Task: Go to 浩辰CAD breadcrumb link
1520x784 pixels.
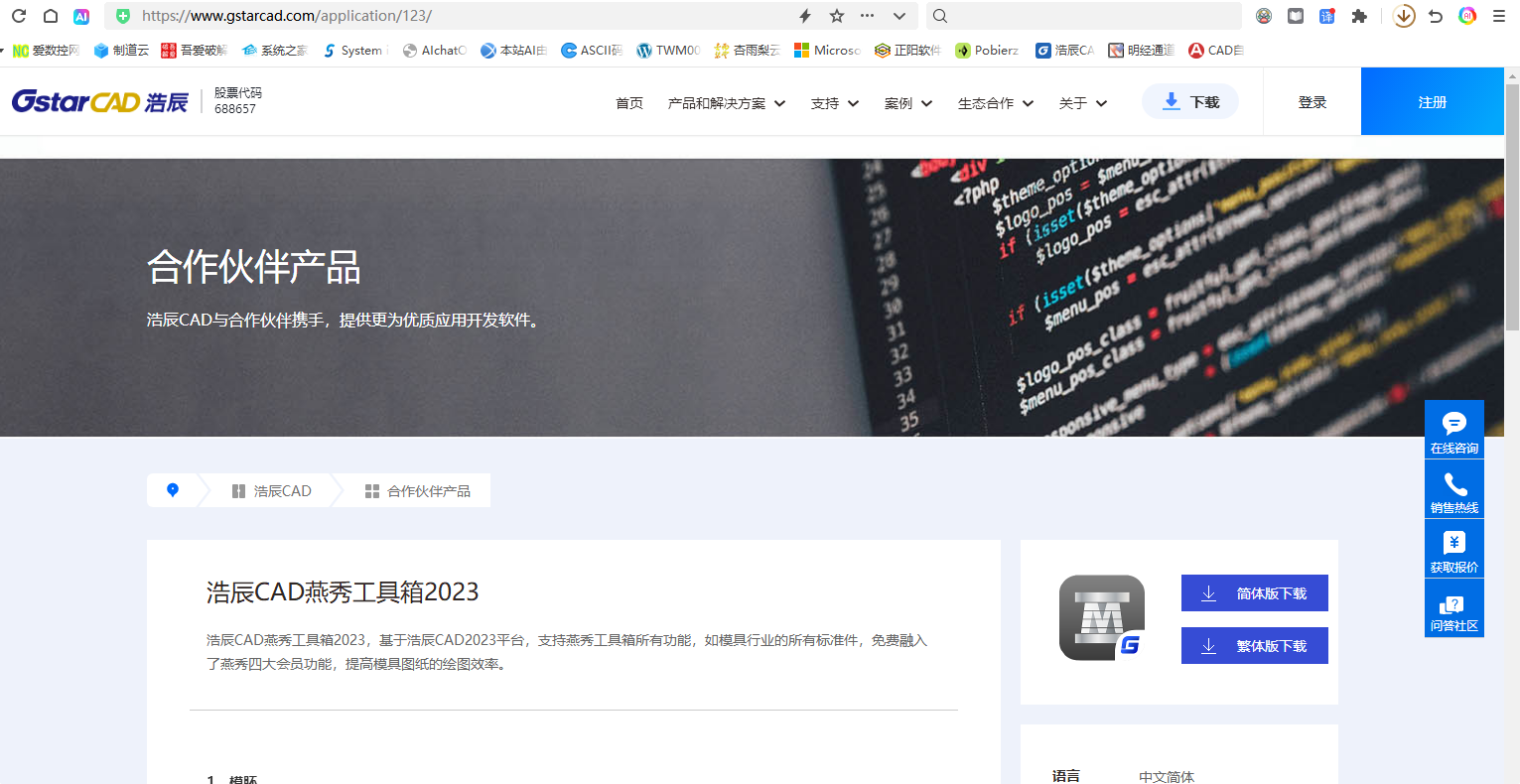Action: pyautogui.click(x=271, y=491)
